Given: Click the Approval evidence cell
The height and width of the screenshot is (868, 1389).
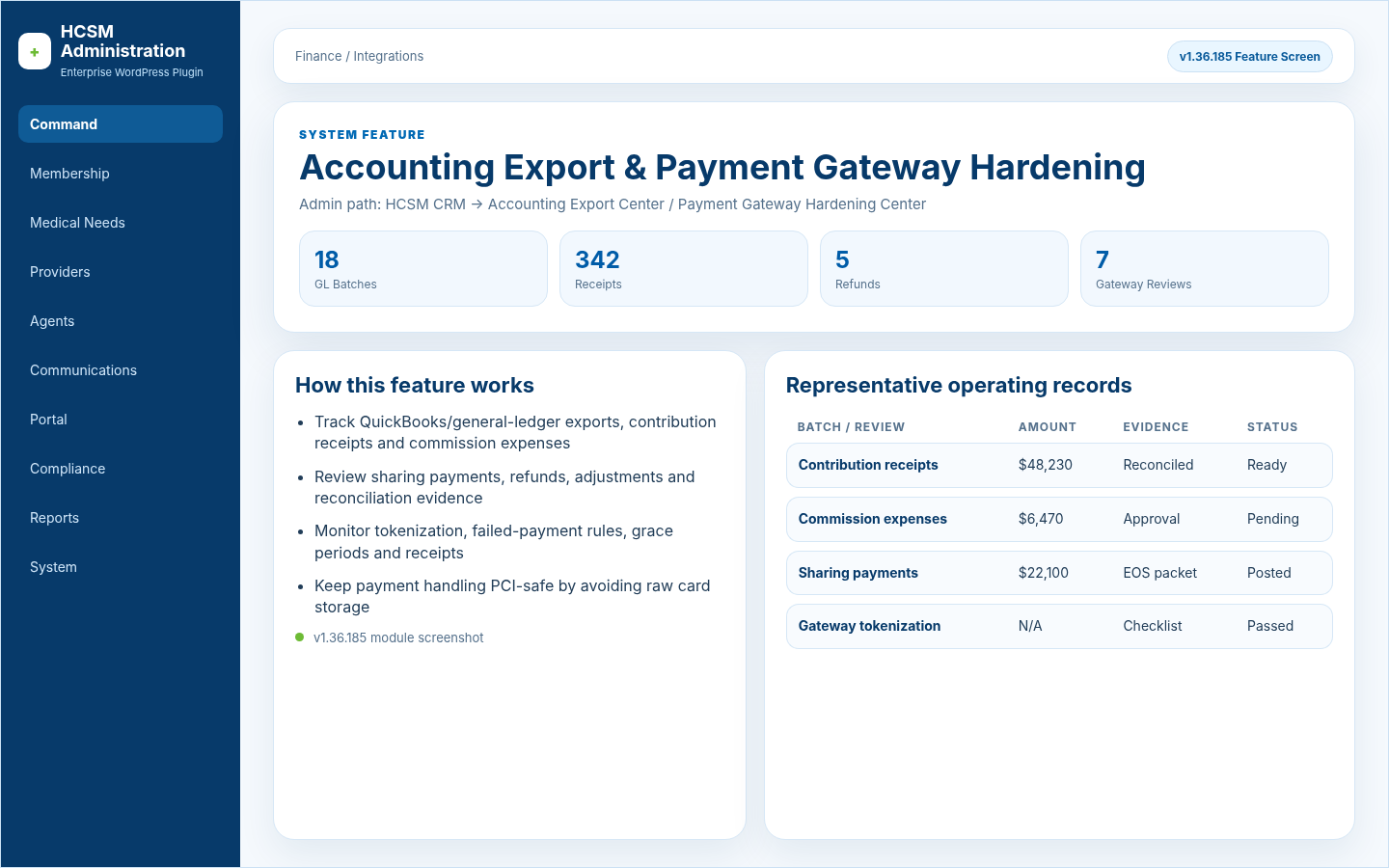Looking at the screenshot, I should pyautogui.click(x=1152, y=519).
